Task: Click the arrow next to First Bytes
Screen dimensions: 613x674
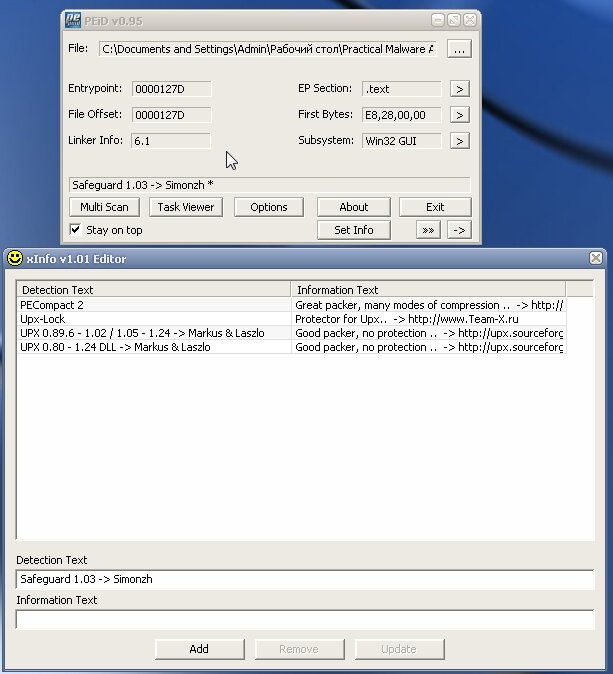Action: 459,115
